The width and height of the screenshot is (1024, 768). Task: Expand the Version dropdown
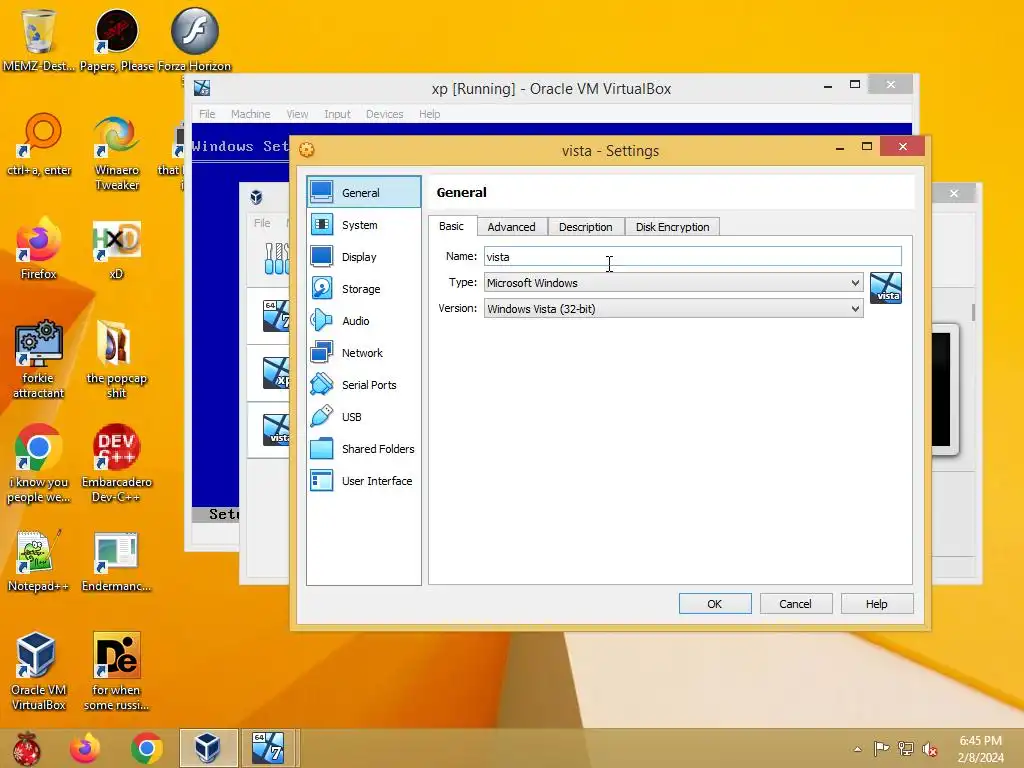673,309
